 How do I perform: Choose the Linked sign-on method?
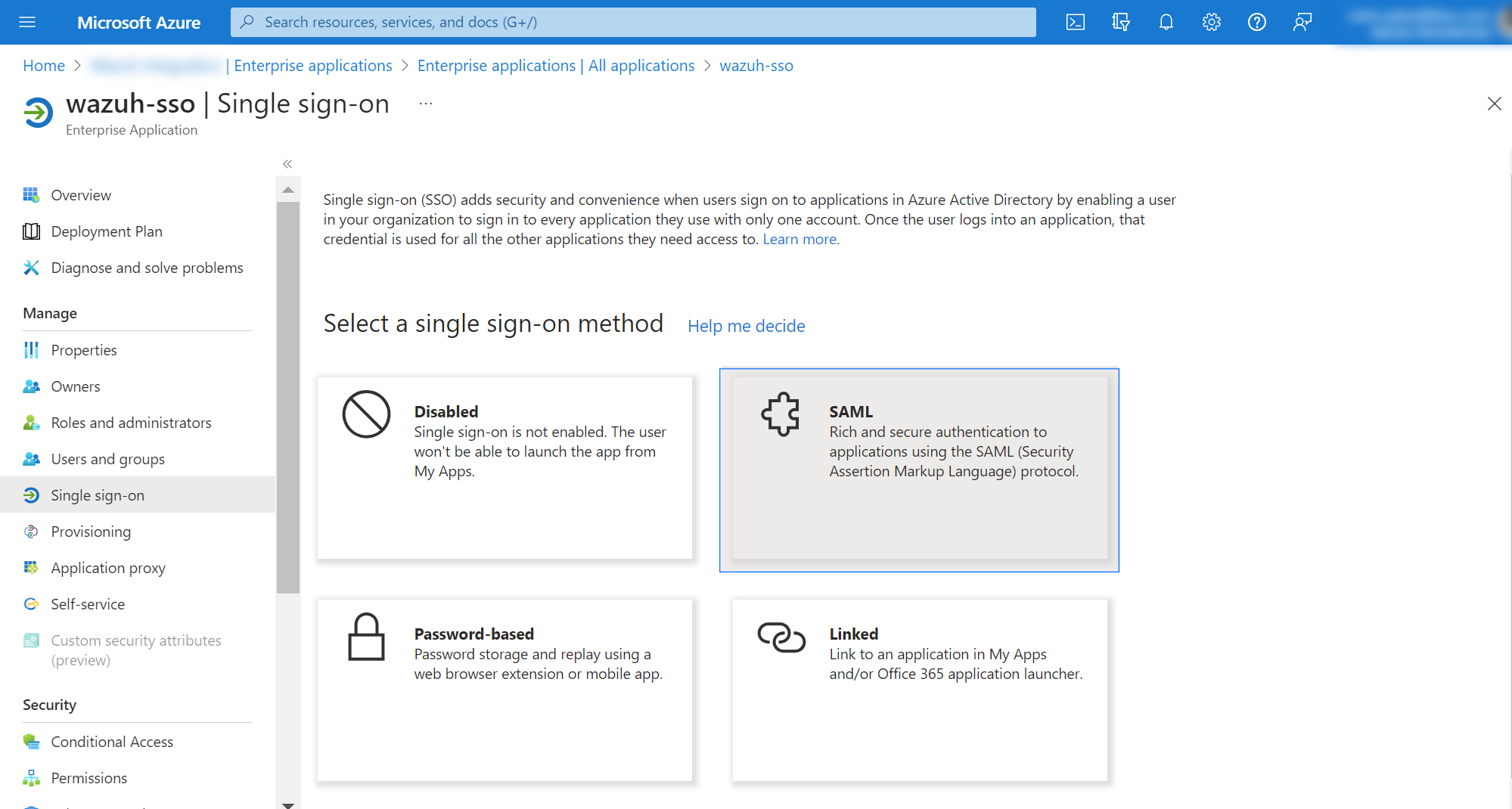(x=919, y=690)
